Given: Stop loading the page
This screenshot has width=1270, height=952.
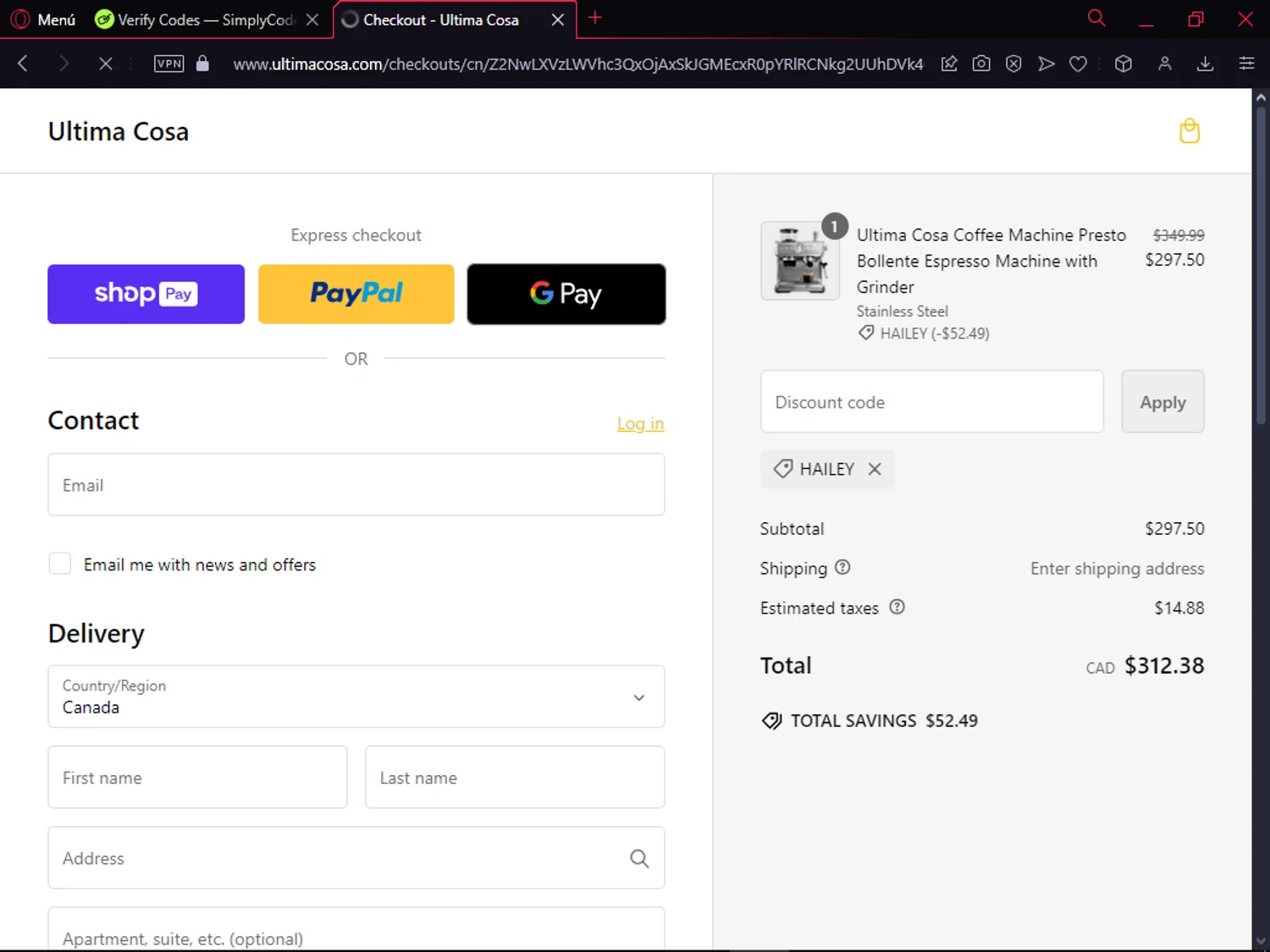Looking at the screenshot, I should [x=105, y=63].
